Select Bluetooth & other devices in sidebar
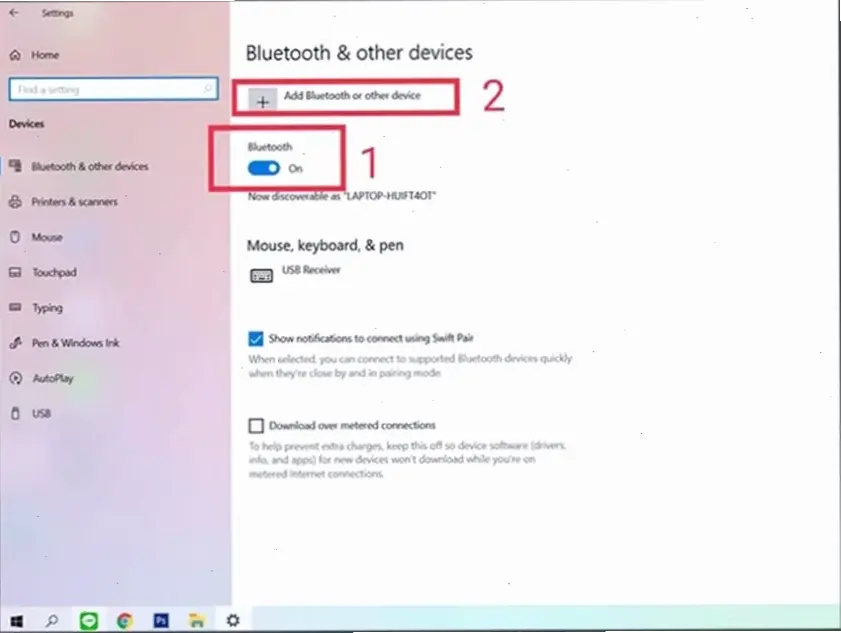This screenshot has height=633, width=841. 89,166
